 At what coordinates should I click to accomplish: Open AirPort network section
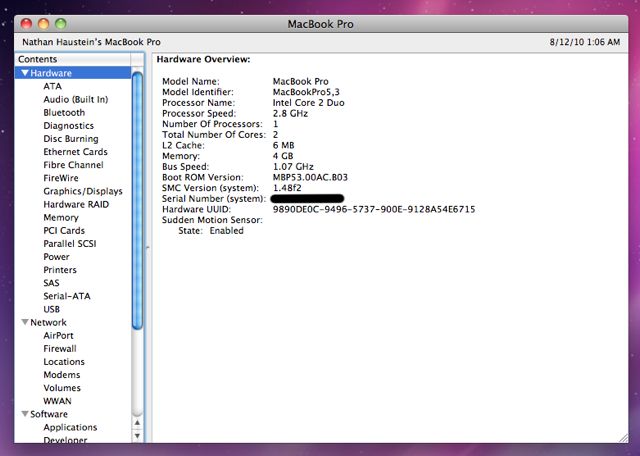pos(58,336)
